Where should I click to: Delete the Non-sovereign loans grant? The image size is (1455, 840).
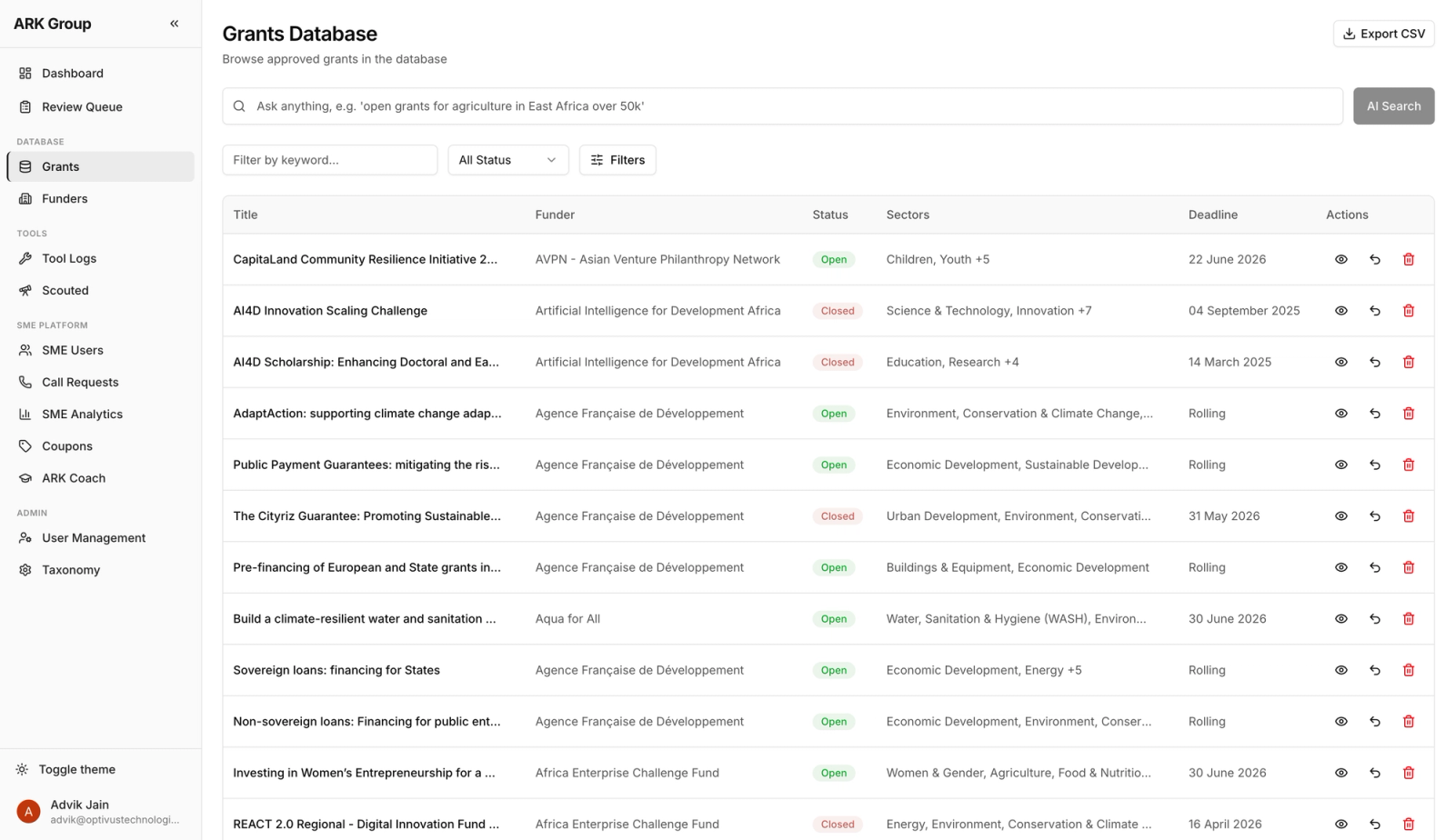point(1408,722)
